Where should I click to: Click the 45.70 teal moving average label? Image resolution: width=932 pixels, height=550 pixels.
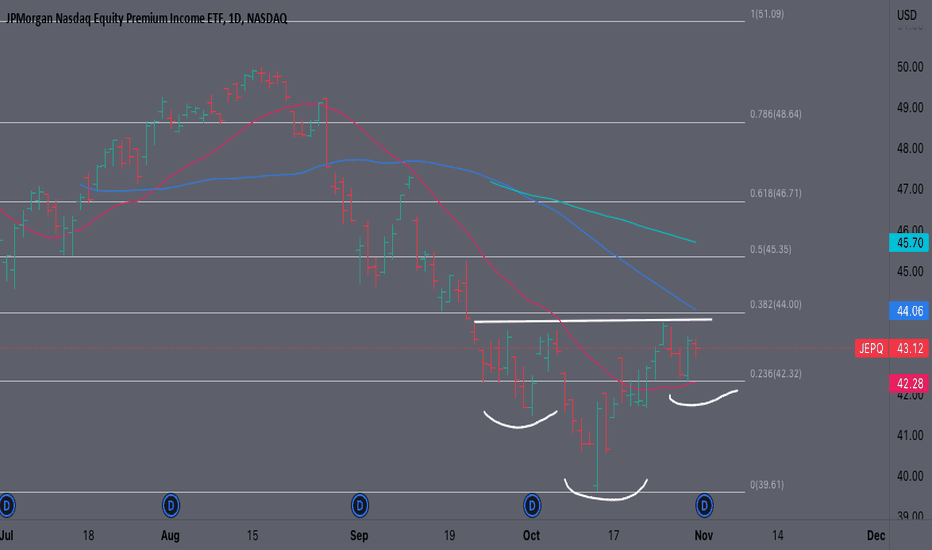(909, 243)
